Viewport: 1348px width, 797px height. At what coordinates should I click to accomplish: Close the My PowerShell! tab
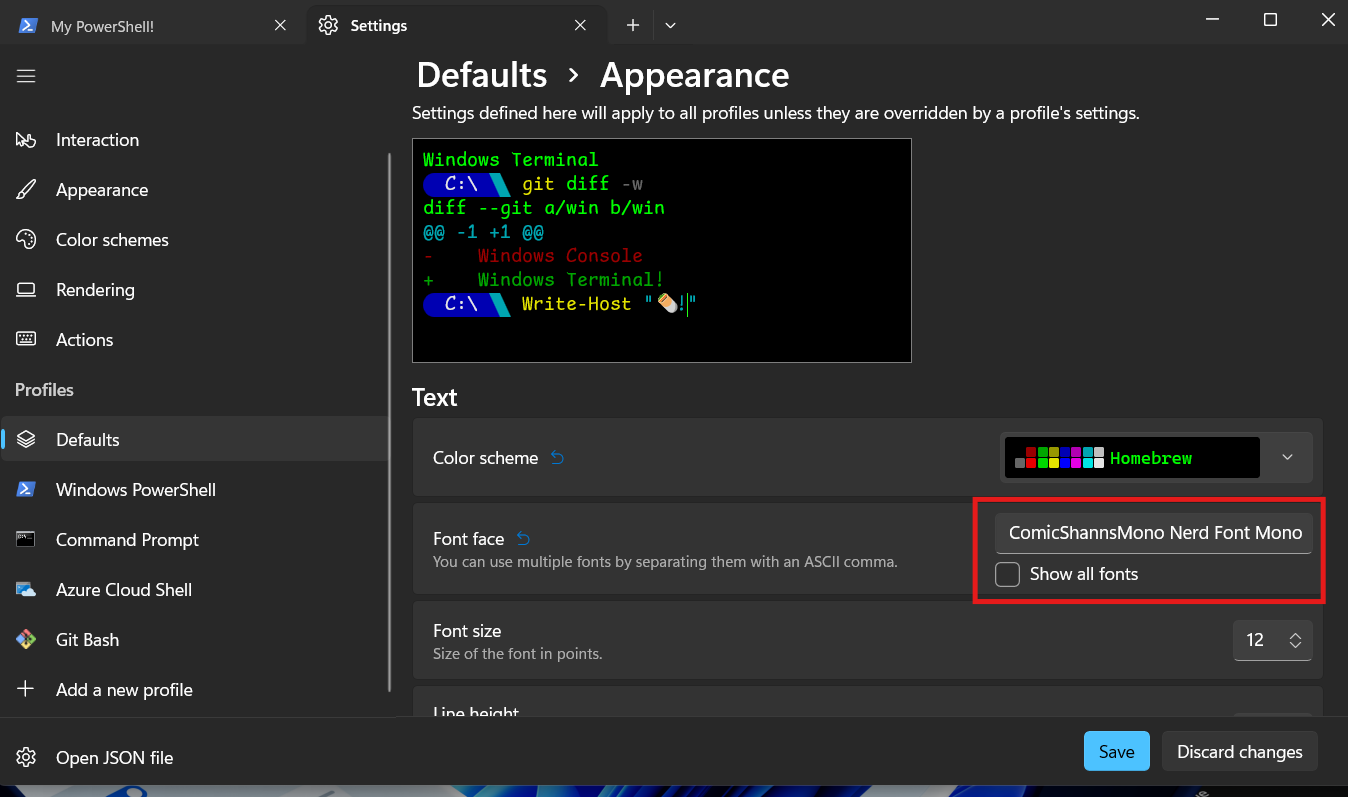[x=281, y=26]
